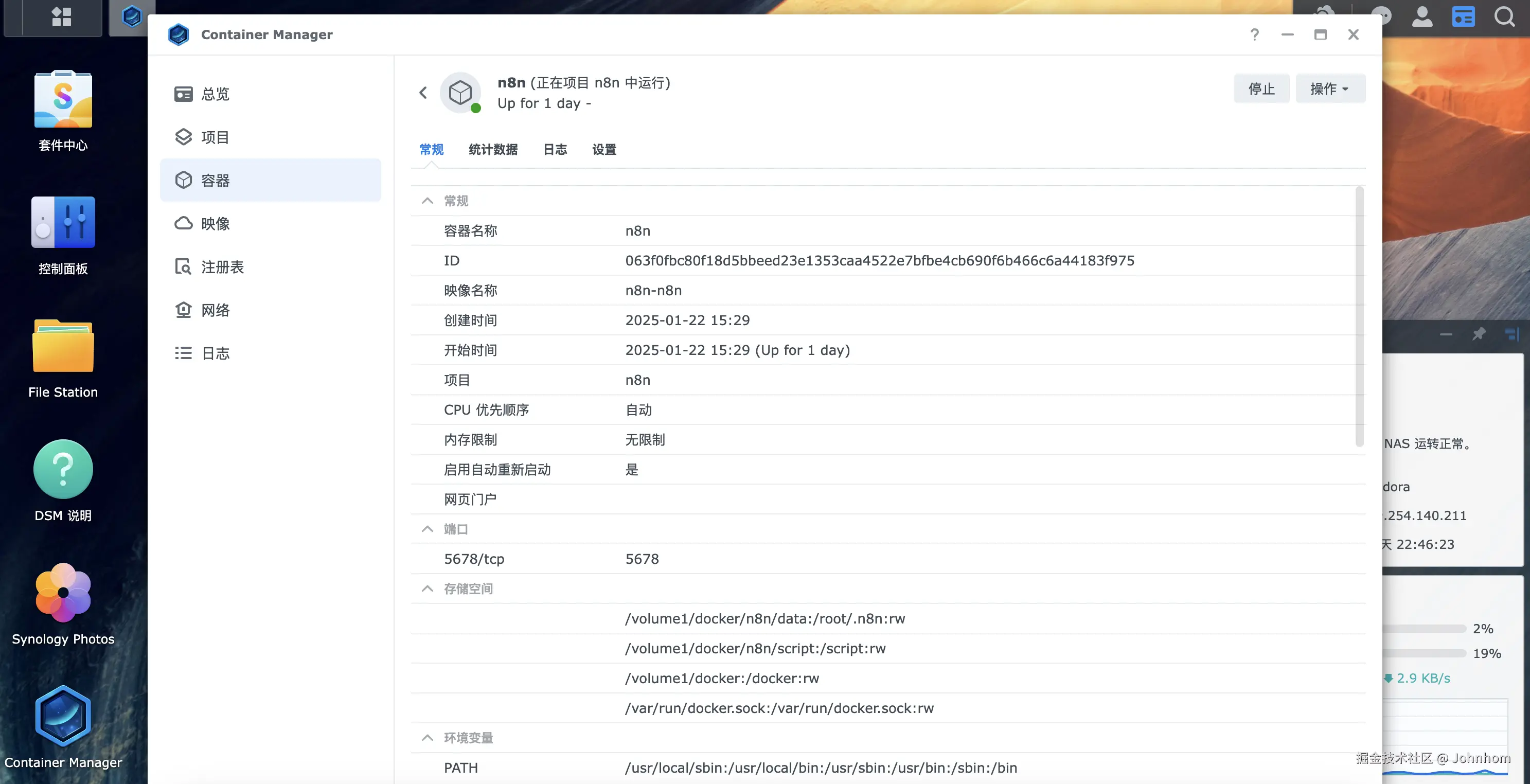Collapse the 常规 section

point(427,201)
